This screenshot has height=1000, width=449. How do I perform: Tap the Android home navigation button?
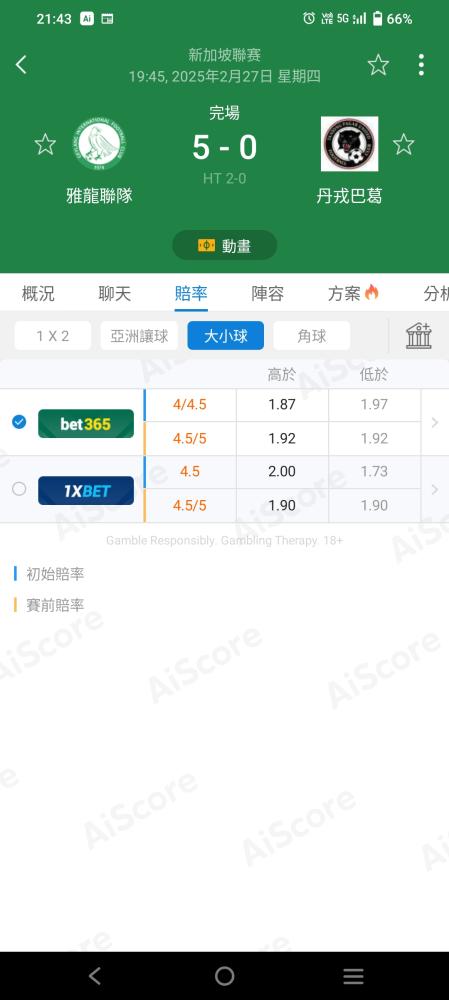[x=224, y=976]
